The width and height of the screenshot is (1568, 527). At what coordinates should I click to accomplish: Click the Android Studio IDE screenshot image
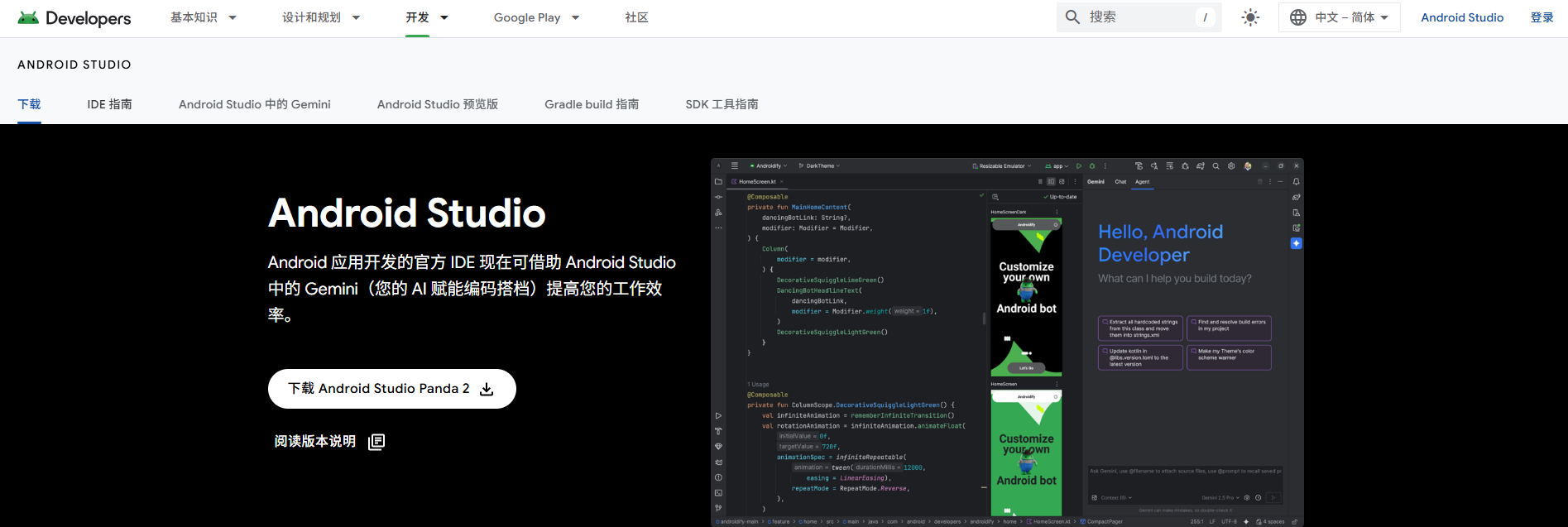[1007, 342]
